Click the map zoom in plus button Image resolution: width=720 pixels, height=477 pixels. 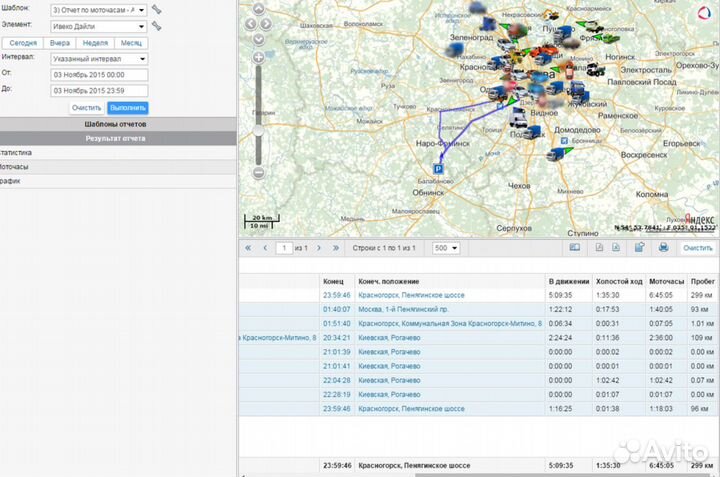click(258, 58)
